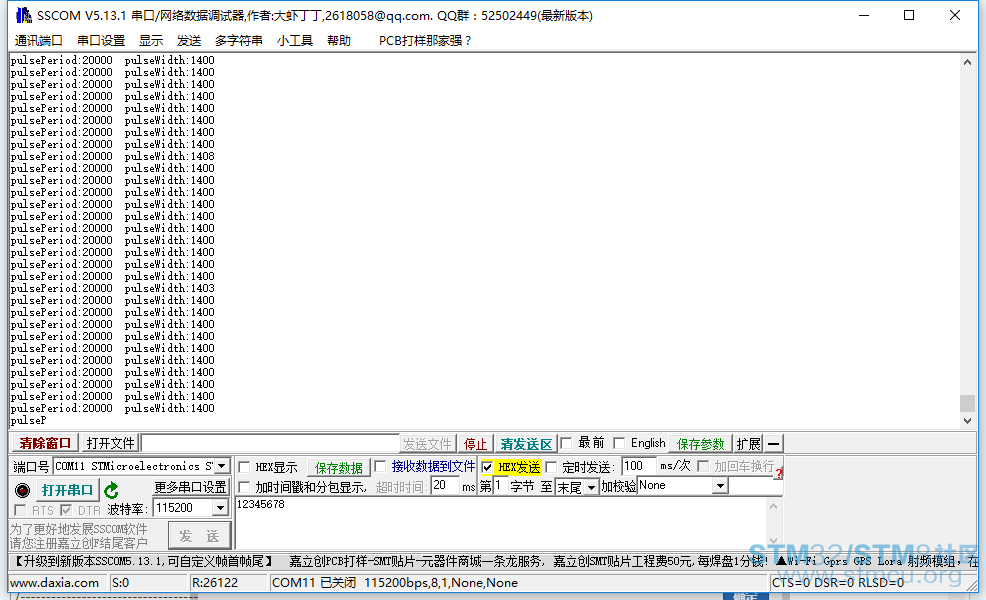The height and width of the screenshot is (600, 986).
Task: Click the 清除窗口 clear window button
Action: tap(42, 443)
